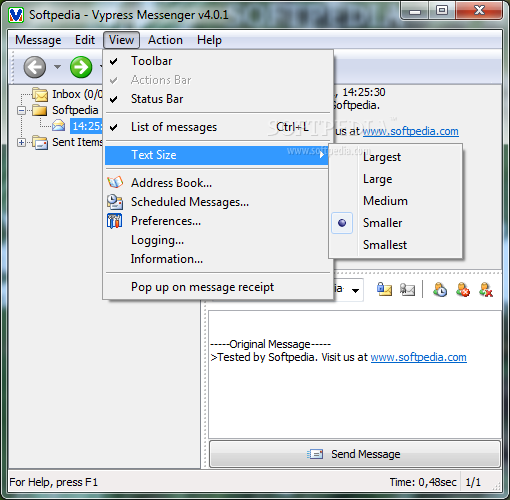Close the open View menu
Image resolution: width=510 pixels, height=500 pixels.
coord(121,40)
